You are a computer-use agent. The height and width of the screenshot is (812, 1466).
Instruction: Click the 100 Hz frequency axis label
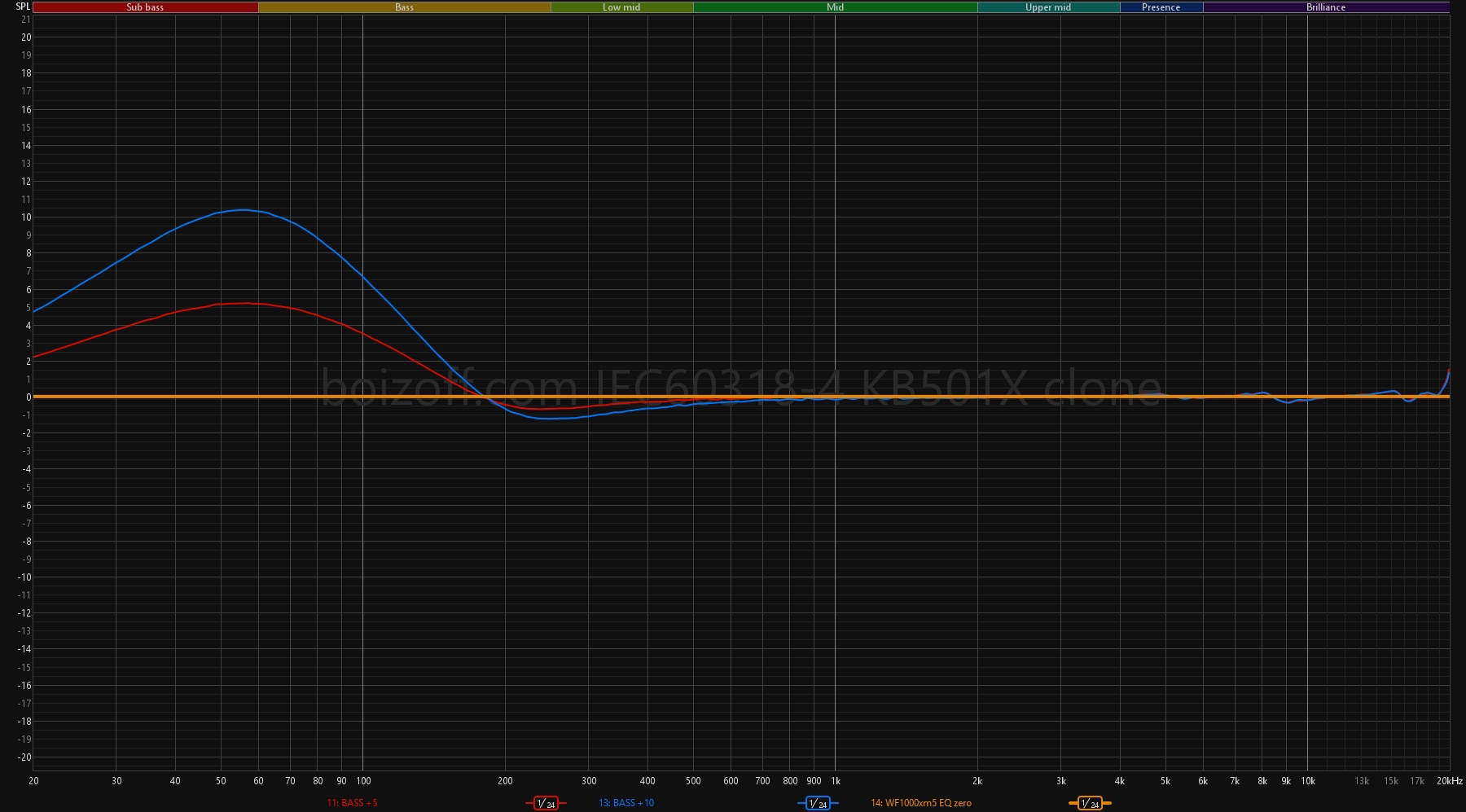(363, 781)
